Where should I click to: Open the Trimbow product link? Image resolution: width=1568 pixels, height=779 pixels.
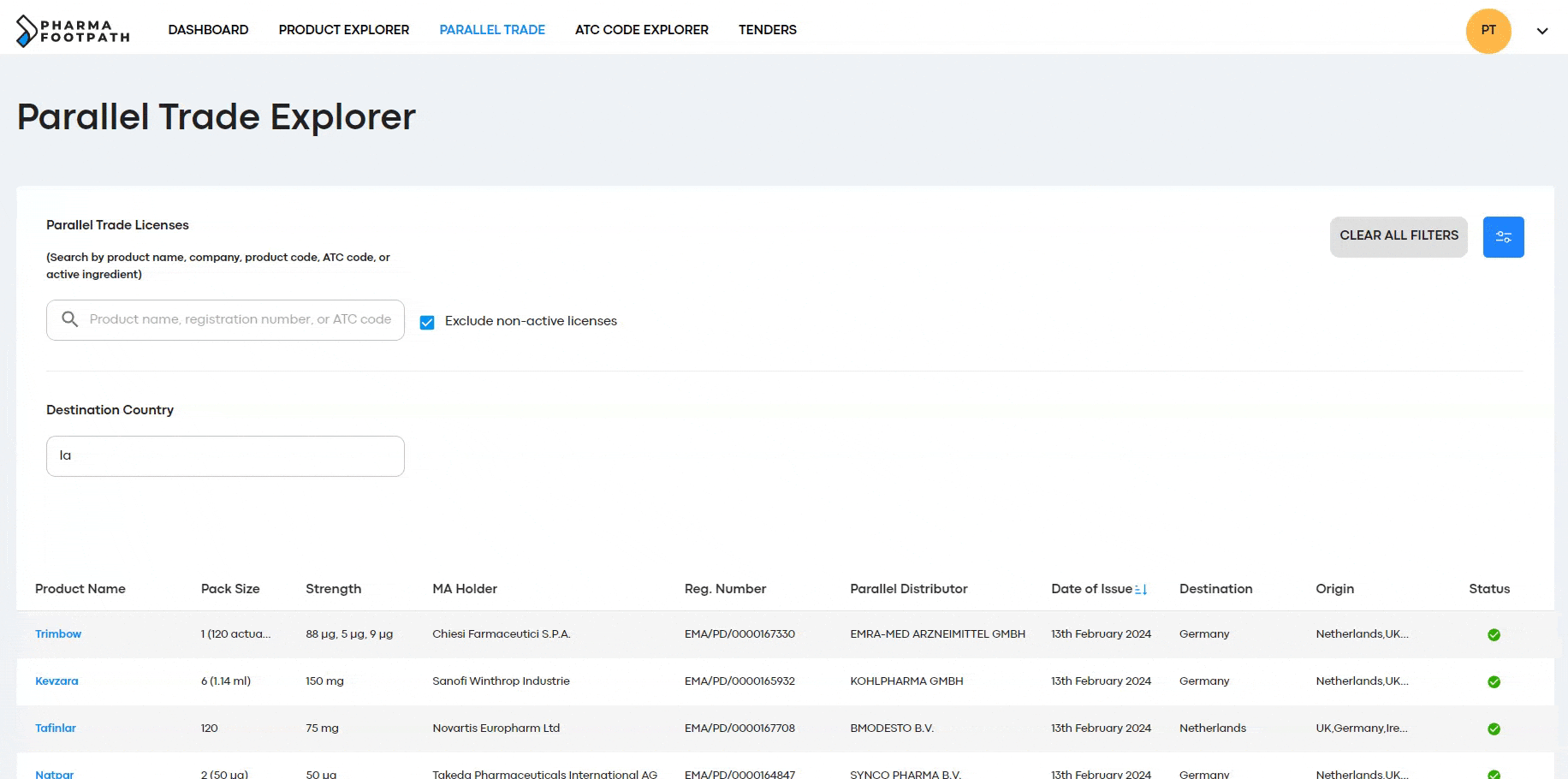58,634
